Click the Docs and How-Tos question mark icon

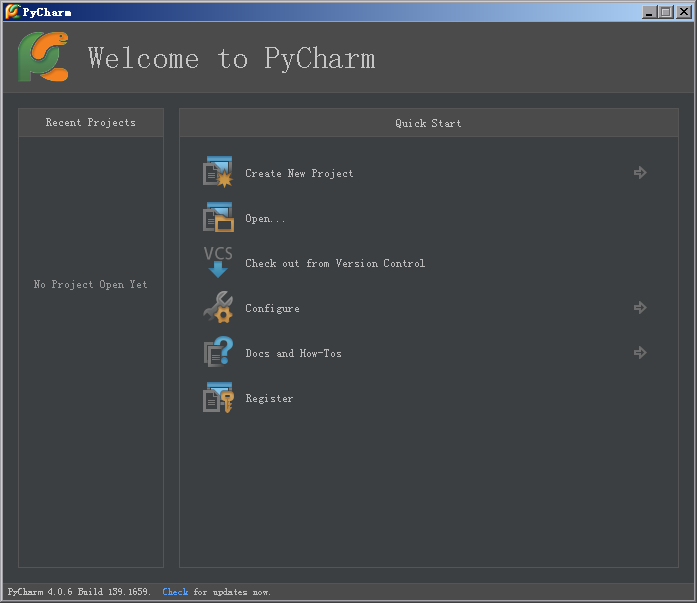click(x=218, y=351)
